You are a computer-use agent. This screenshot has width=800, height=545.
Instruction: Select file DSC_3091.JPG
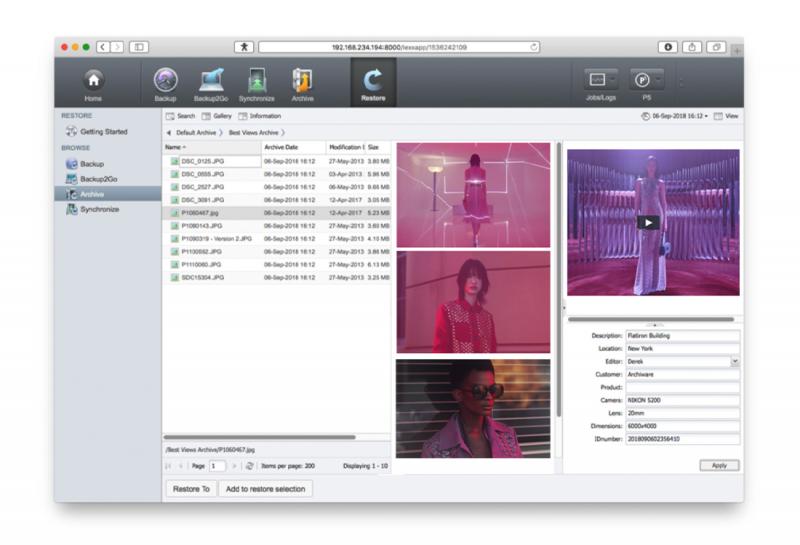(277, 200)
